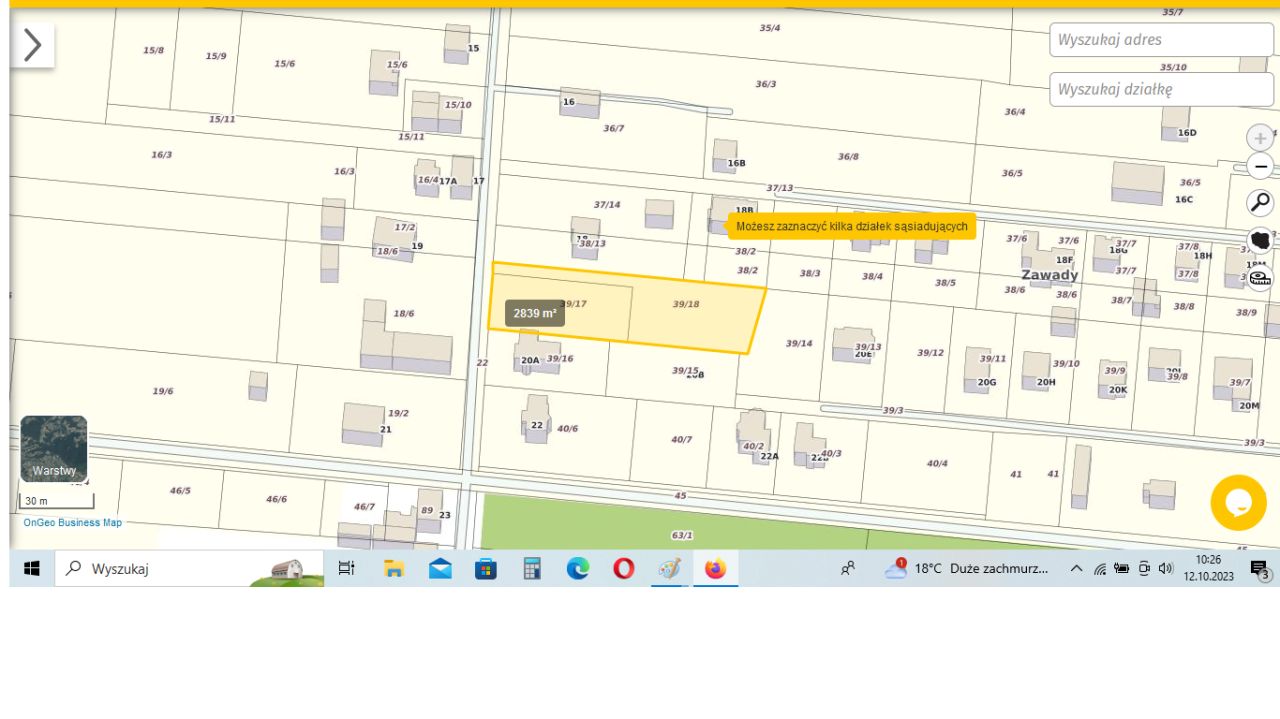The image size is (1280, 719).
Task: Select parcel 16/3 label at far left
Action: click(x=161, y=155)
